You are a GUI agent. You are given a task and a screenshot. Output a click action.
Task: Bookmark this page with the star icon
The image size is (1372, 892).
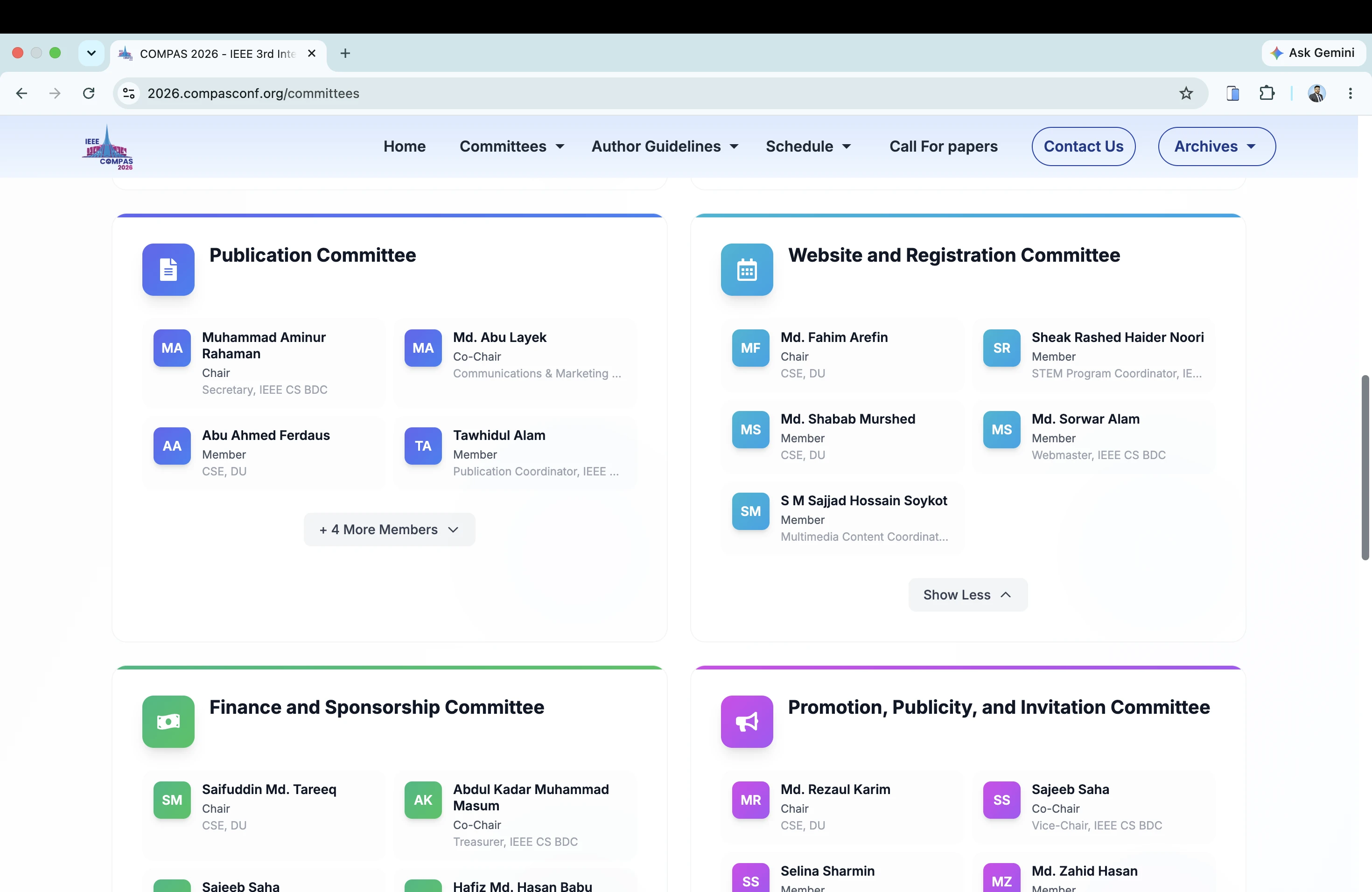click(x=1185, y=93)
